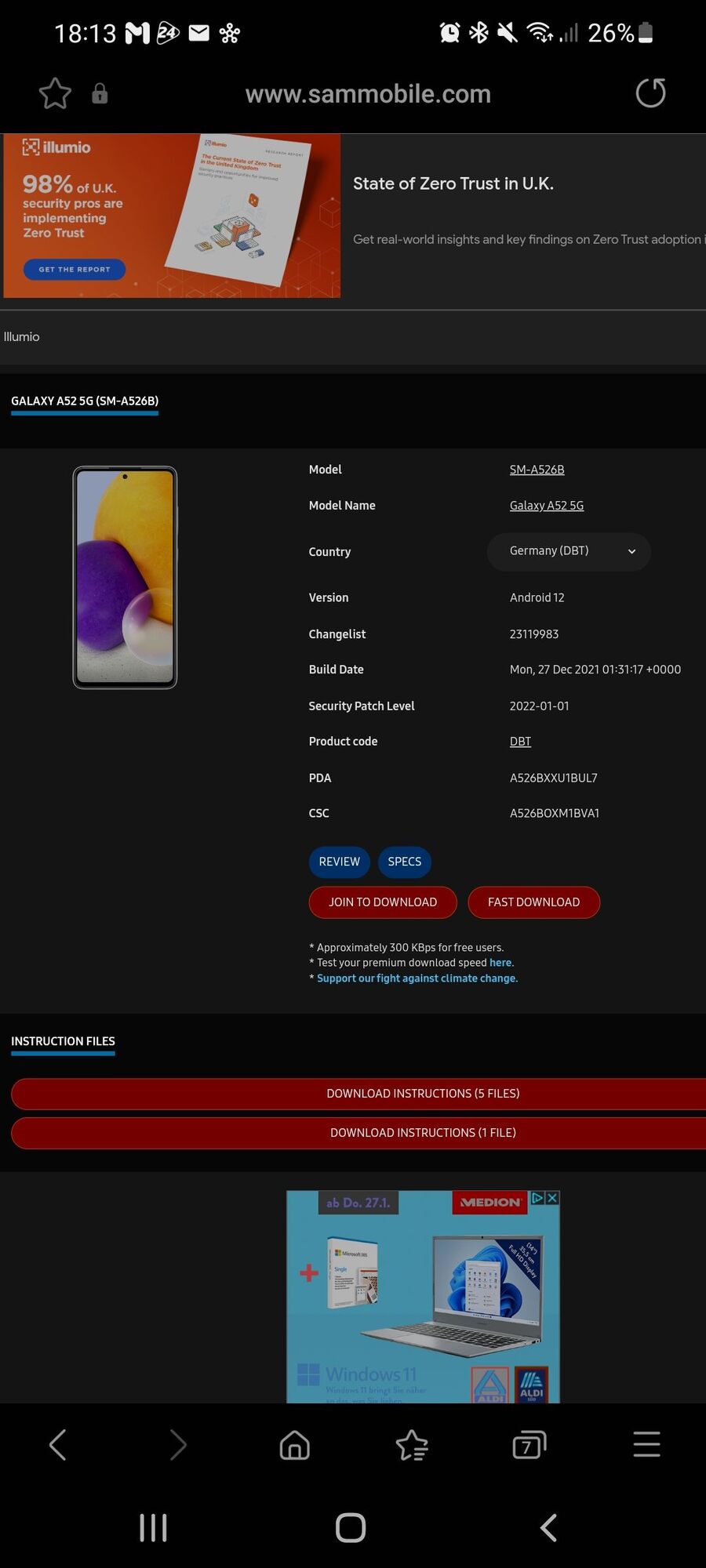Tap the bookmark star icon in address bar

[x=55, y=94]
